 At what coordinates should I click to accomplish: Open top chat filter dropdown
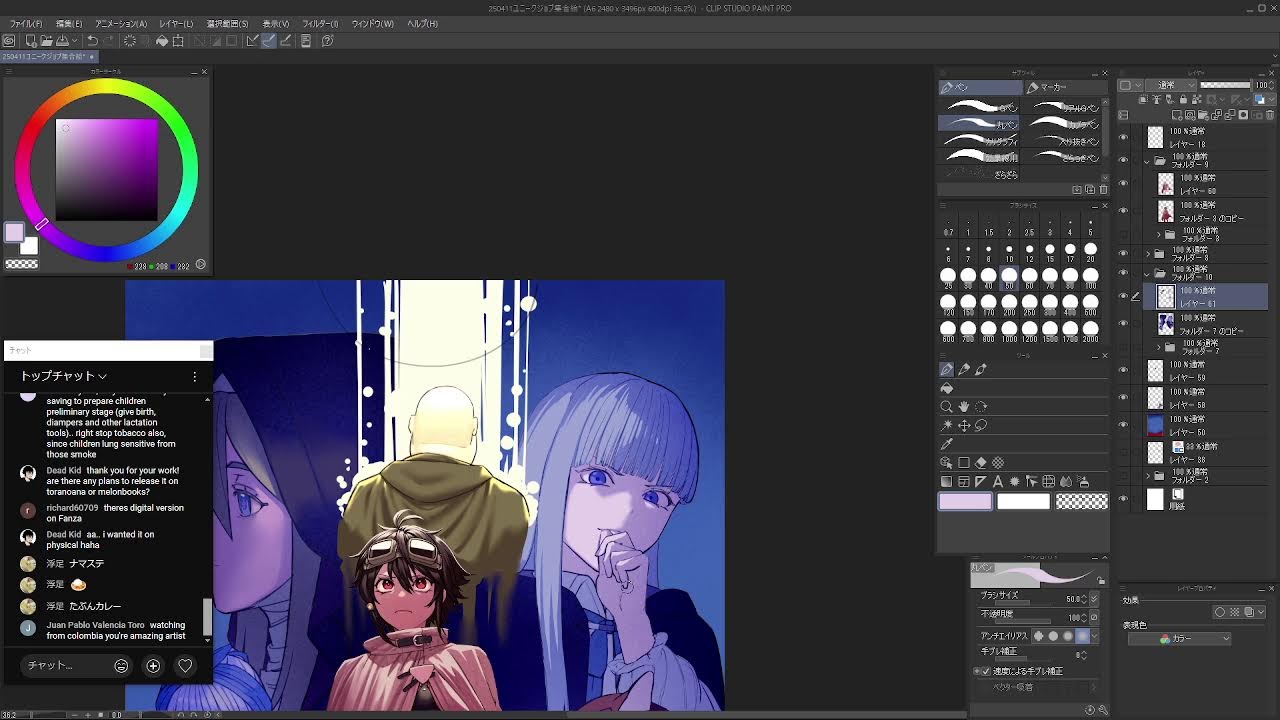(x=64, y=376)
